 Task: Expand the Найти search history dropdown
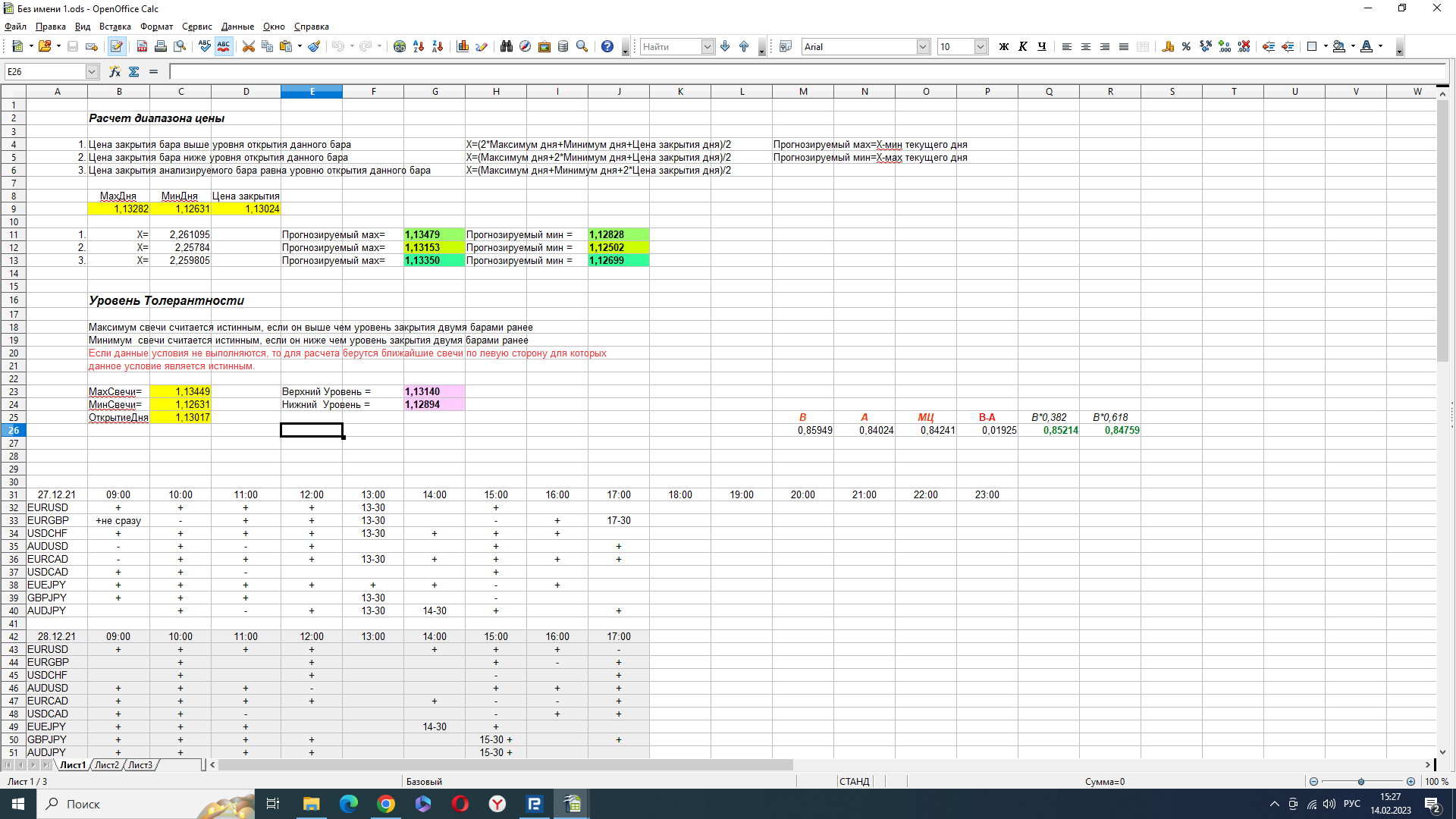708,47
